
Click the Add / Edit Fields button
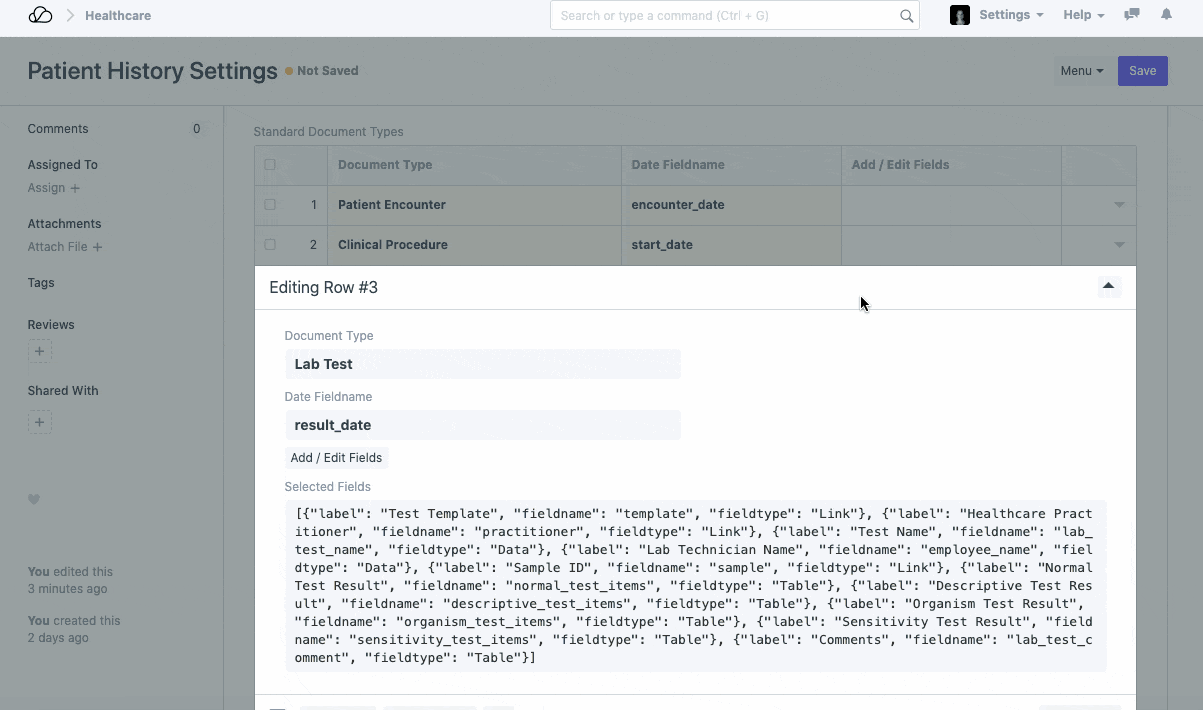click(x=336, y=458)
